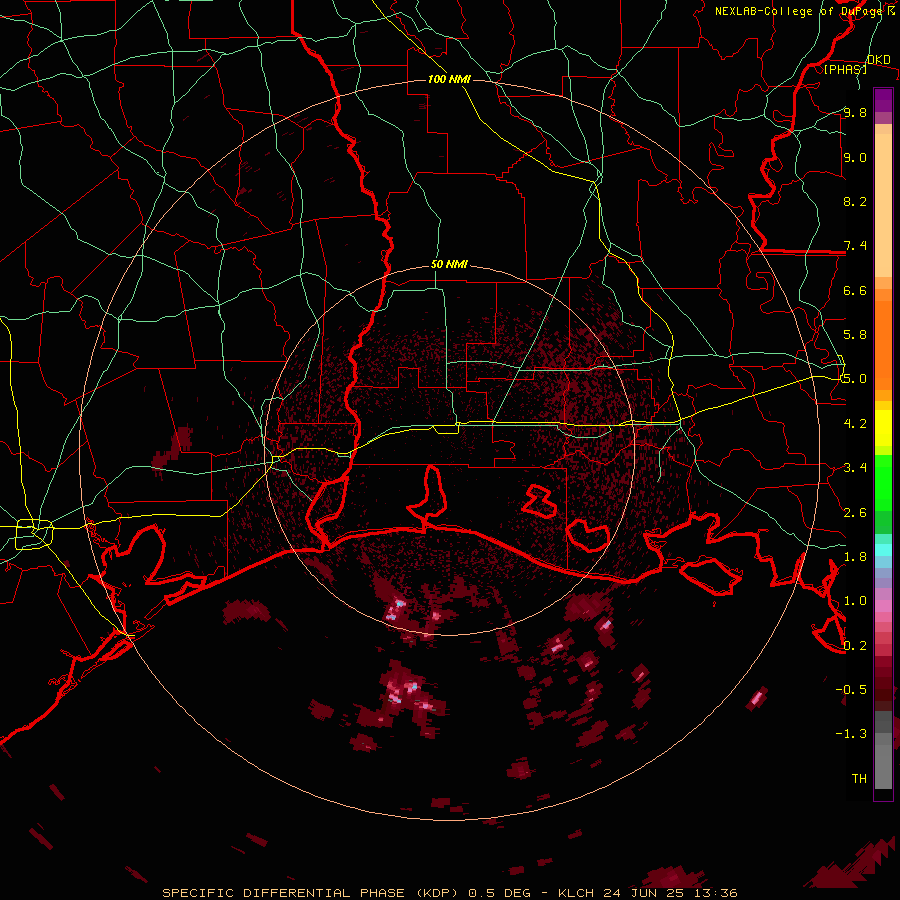This screenshot has width=900, height=900.
Task: Click the 7.4 scale value
Action: click(x=855, y=246)
